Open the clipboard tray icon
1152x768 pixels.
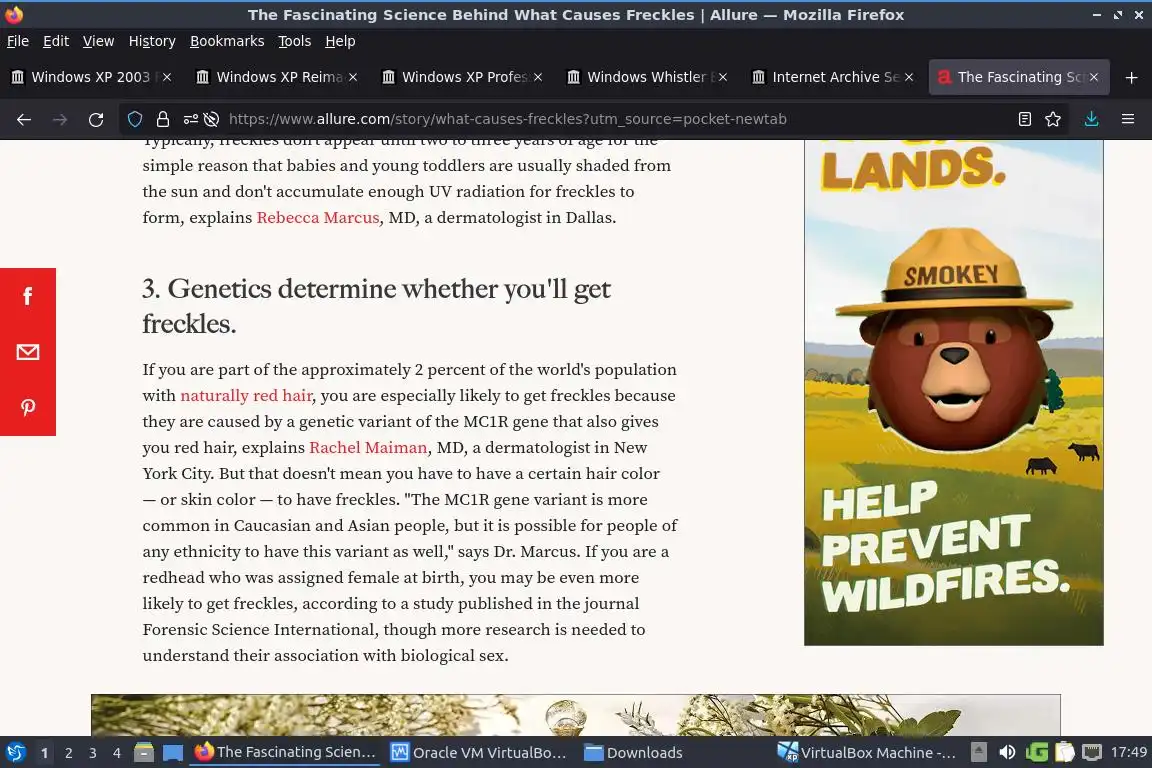pos(1065,753)
